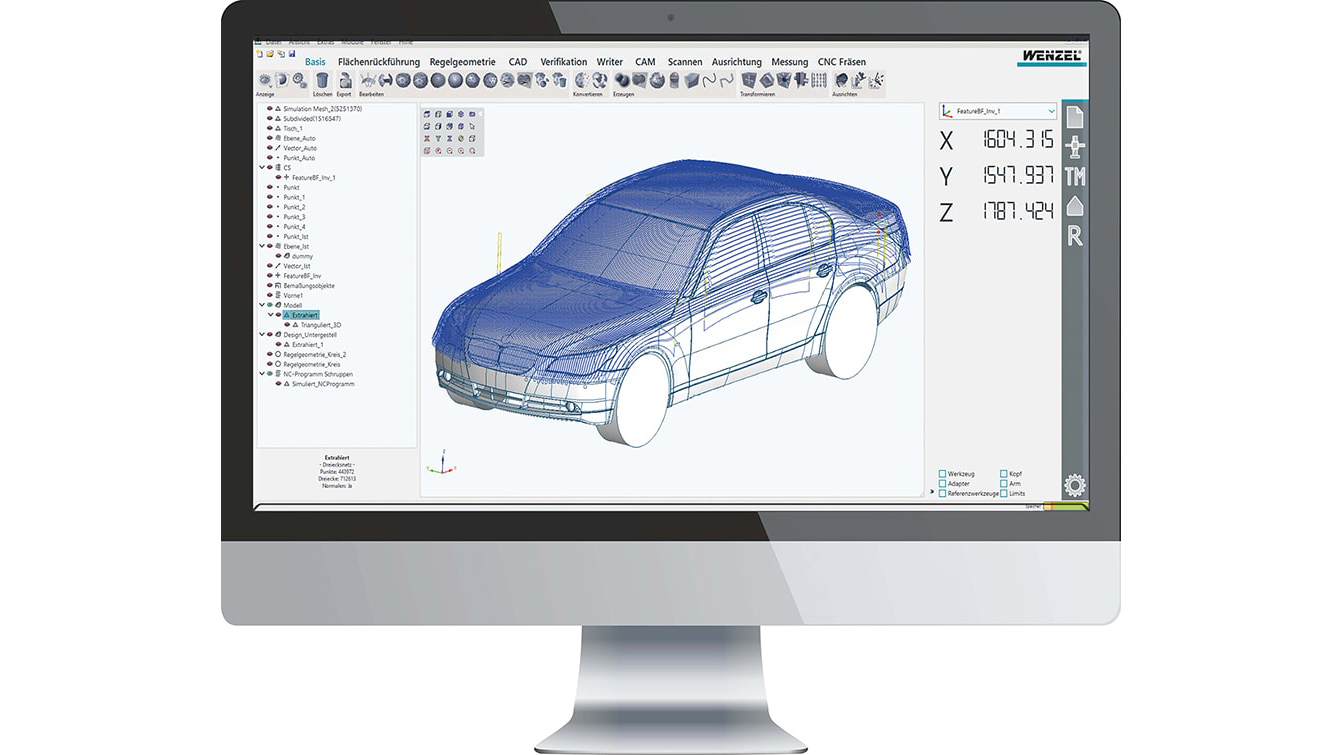The width and height of the screenshot is (1342, 755).
Task: Click the eye icon in Anzeige group
Action: click(x=265, y=80)
